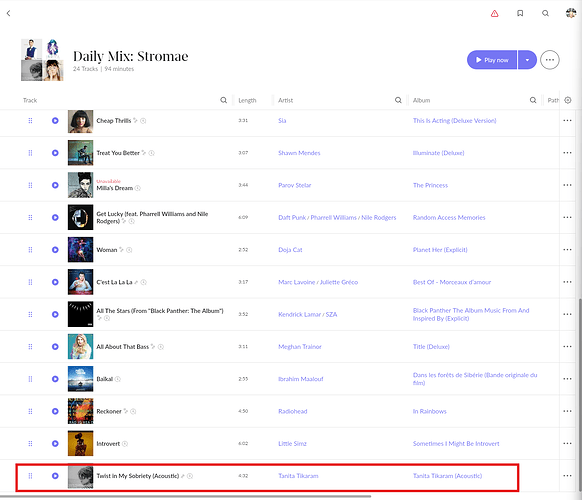The image size is (582, 500).
Task: Open the Random Access Memories album link
Action: 449,218
